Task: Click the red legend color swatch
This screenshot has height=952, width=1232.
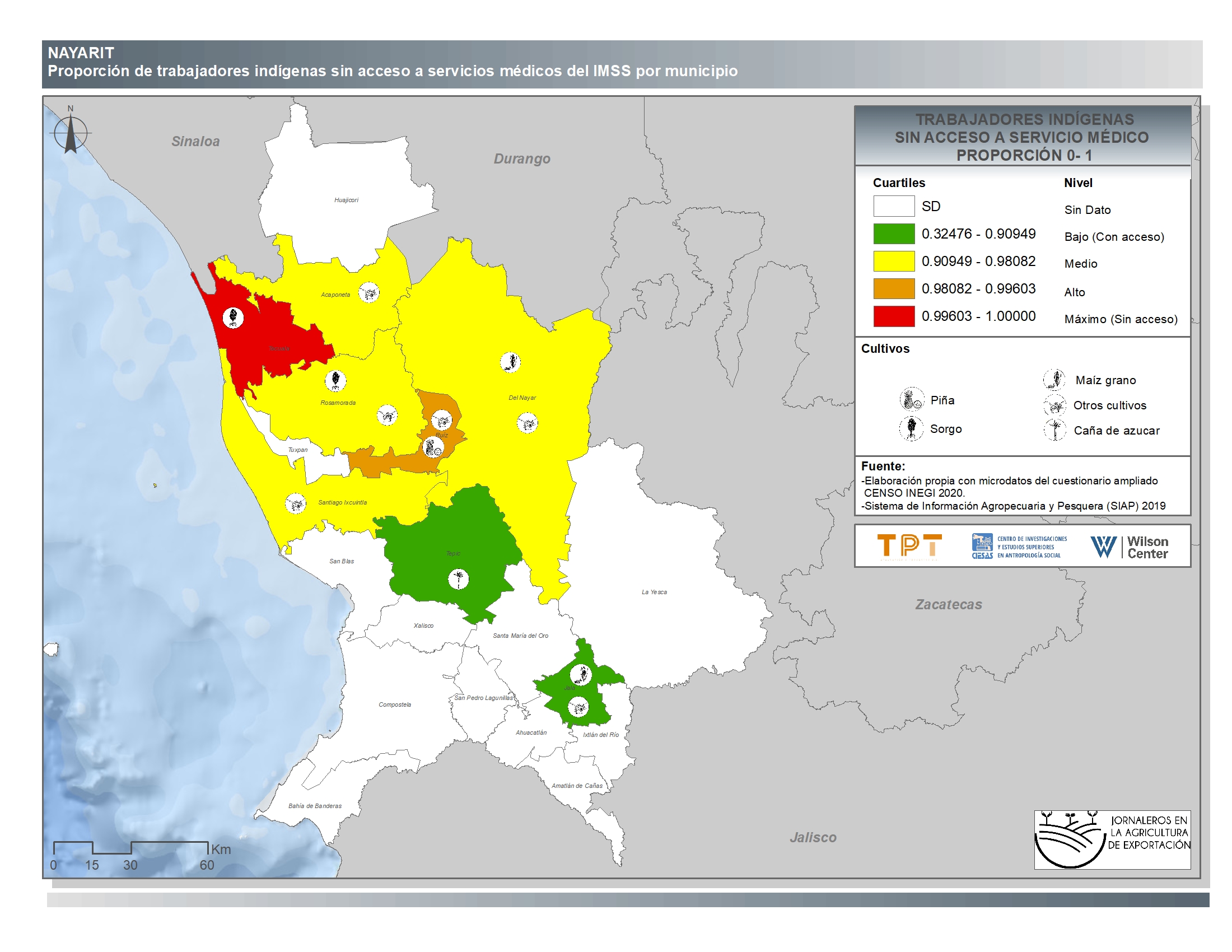Action: coord(894,316)
